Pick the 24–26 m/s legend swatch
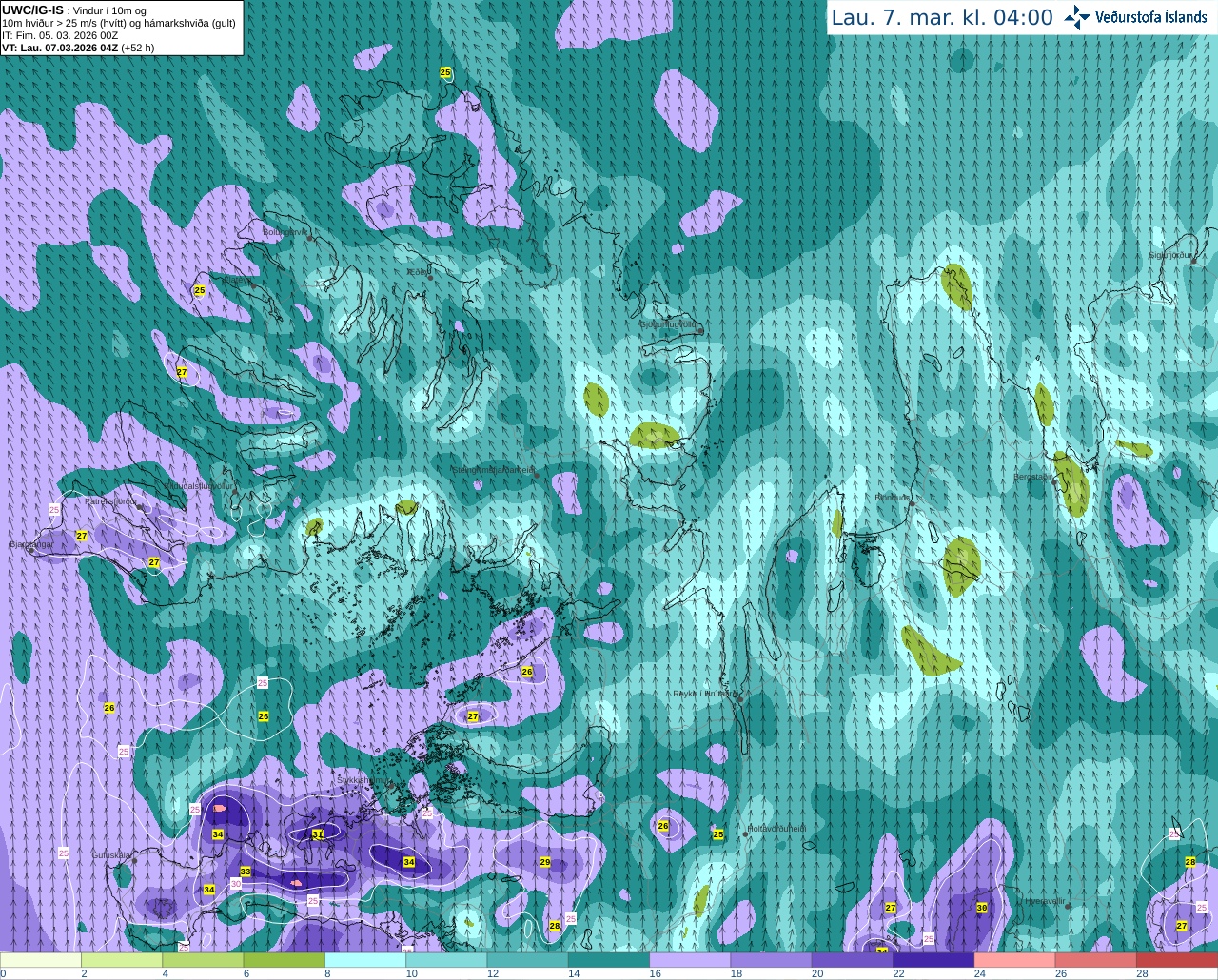Image resolution: width=1218 pixels, height=980 pixels. tap(1015, 960)
